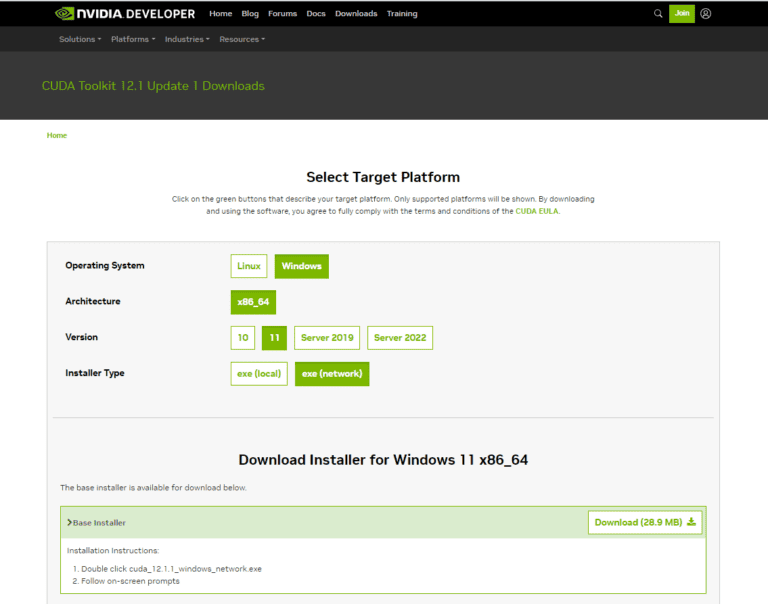Select the Windows operating system option
The width and height of the screenshot is (768, 604).
(x=301, y=266)
